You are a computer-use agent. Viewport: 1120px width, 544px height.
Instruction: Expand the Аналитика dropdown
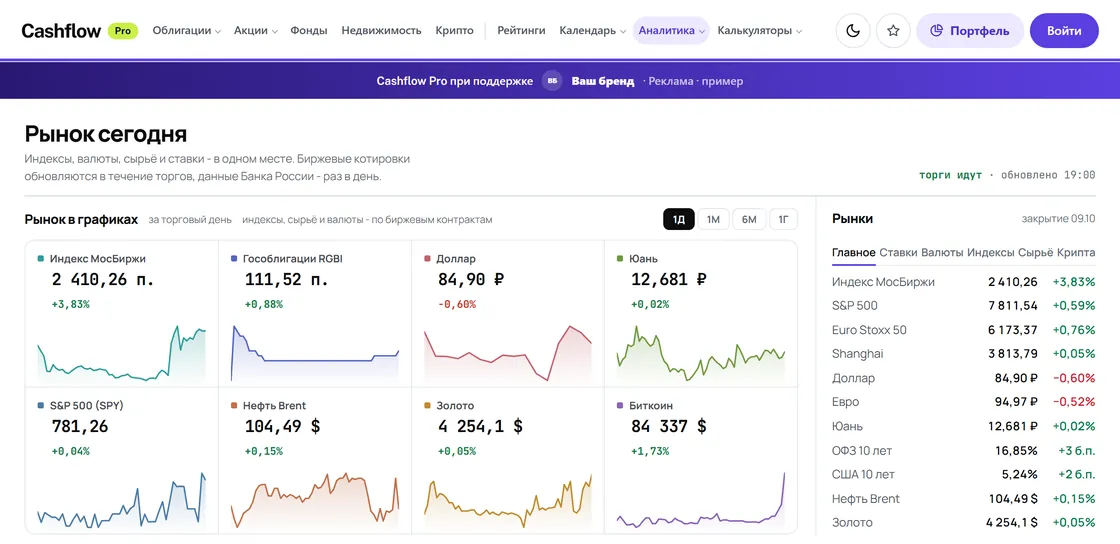[x=671, y=31]
